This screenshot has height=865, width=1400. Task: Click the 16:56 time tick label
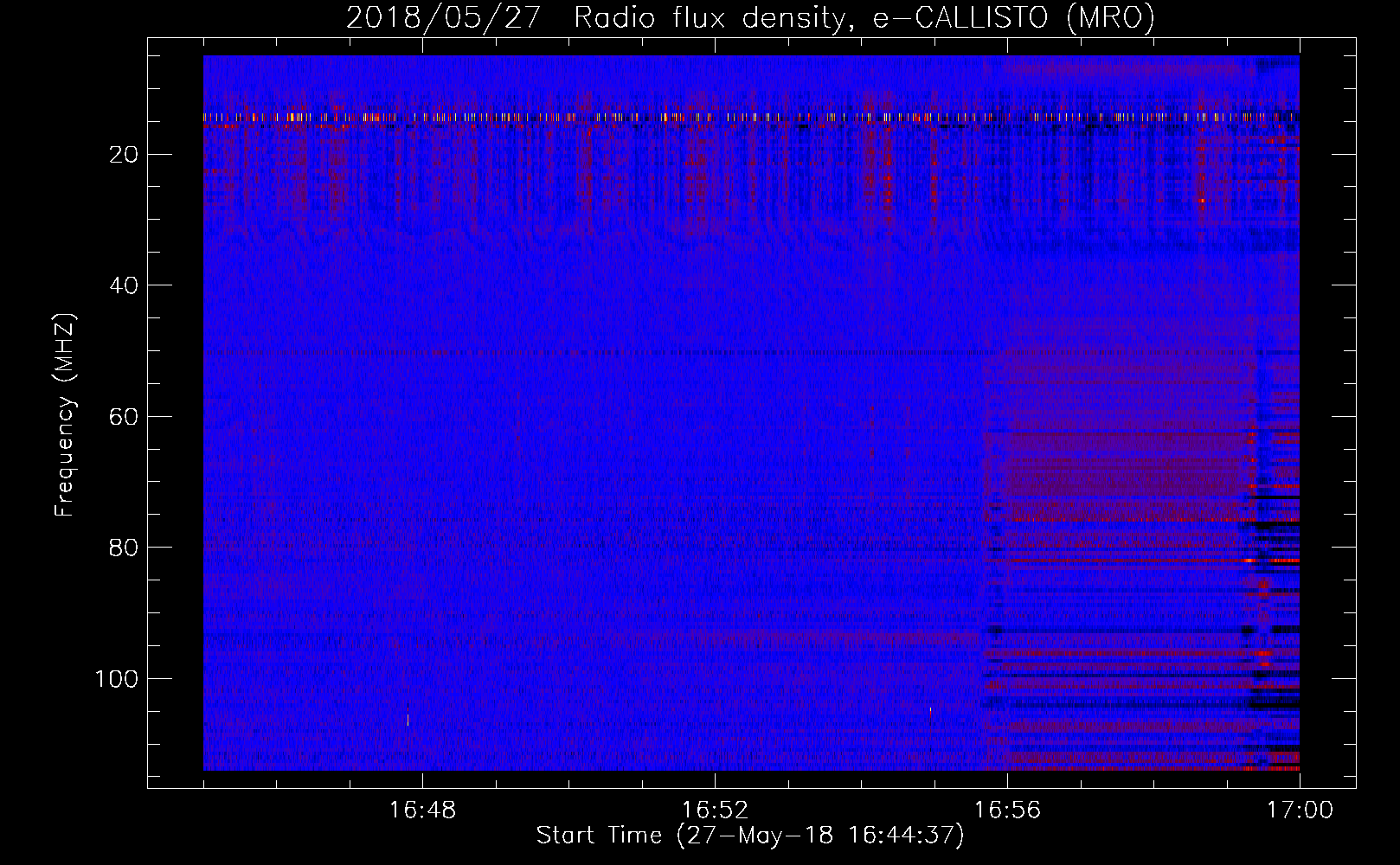click(x=1007, y=810)
